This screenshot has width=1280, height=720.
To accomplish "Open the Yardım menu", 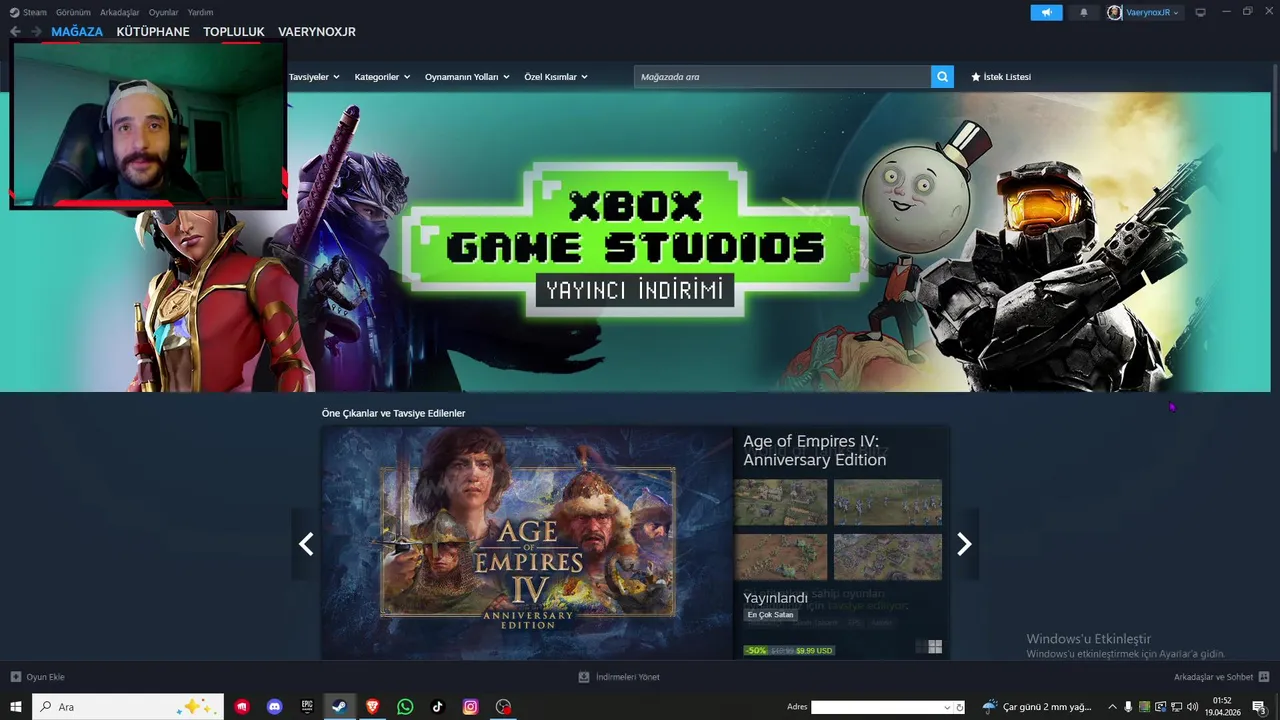I will pos(200,12).
